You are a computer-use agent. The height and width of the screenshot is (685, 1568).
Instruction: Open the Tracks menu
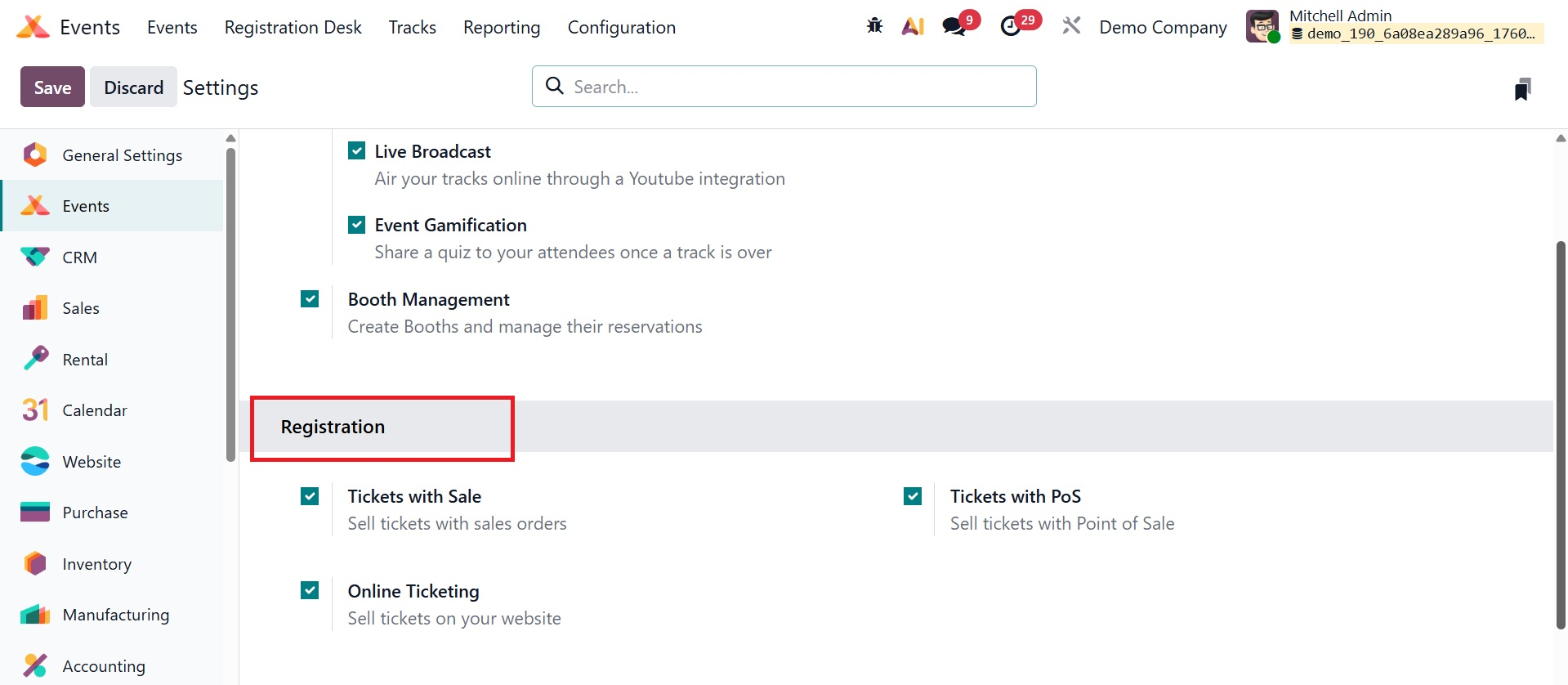click(x=412, y=28)
